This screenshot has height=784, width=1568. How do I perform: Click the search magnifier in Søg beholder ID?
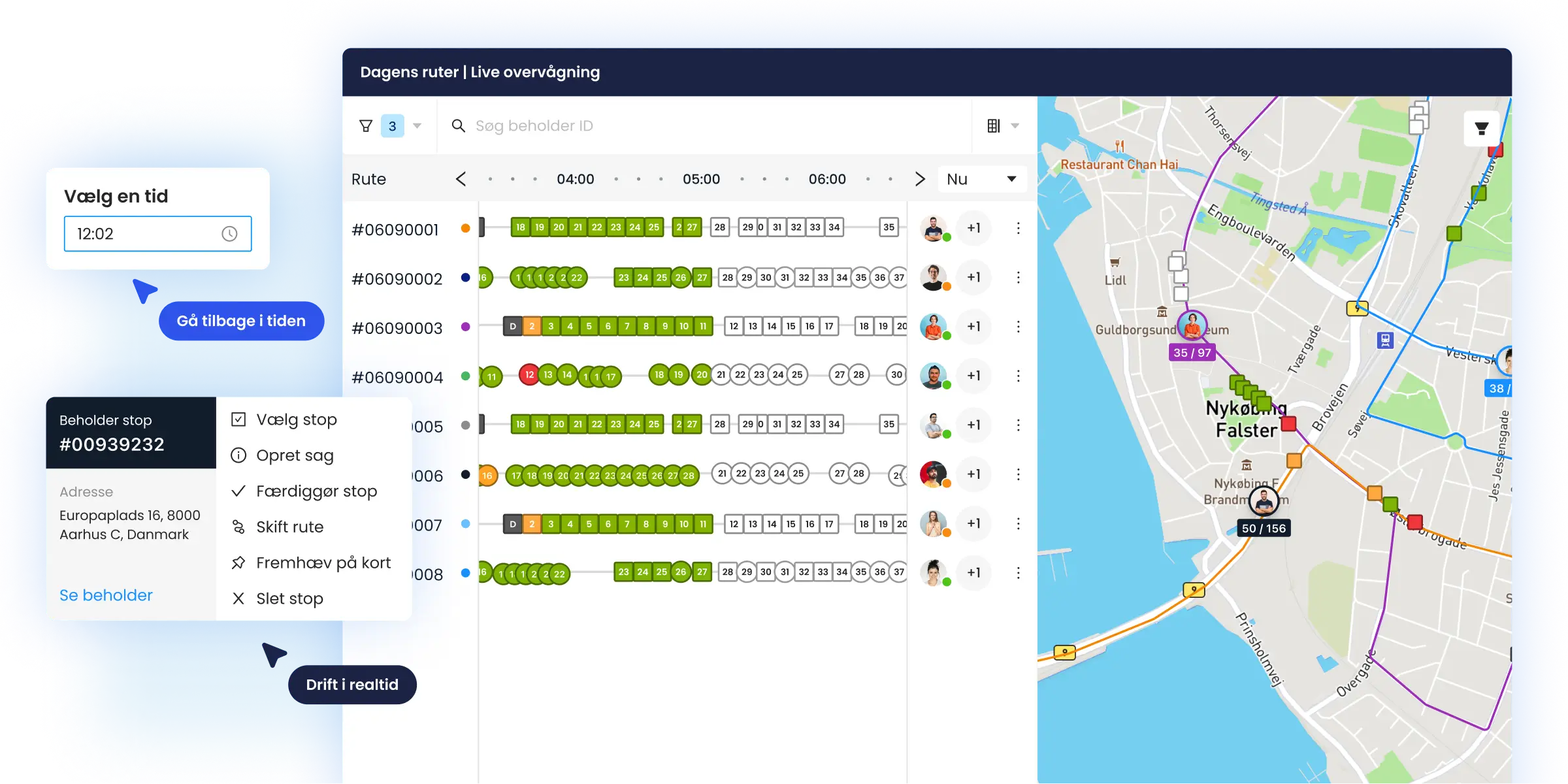pos(459,125)
